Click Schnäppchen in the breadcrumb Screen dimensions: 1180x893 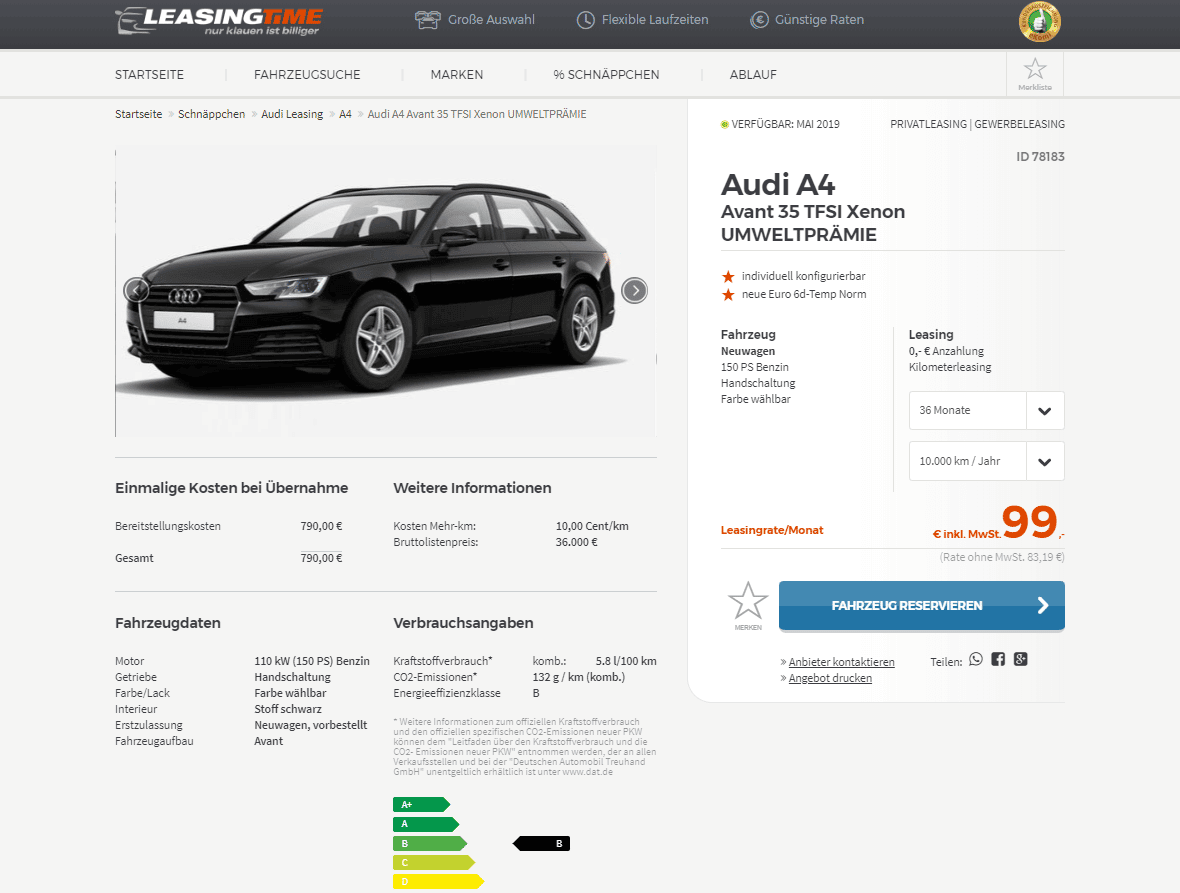pyautogui.click(x=211, y=114)
